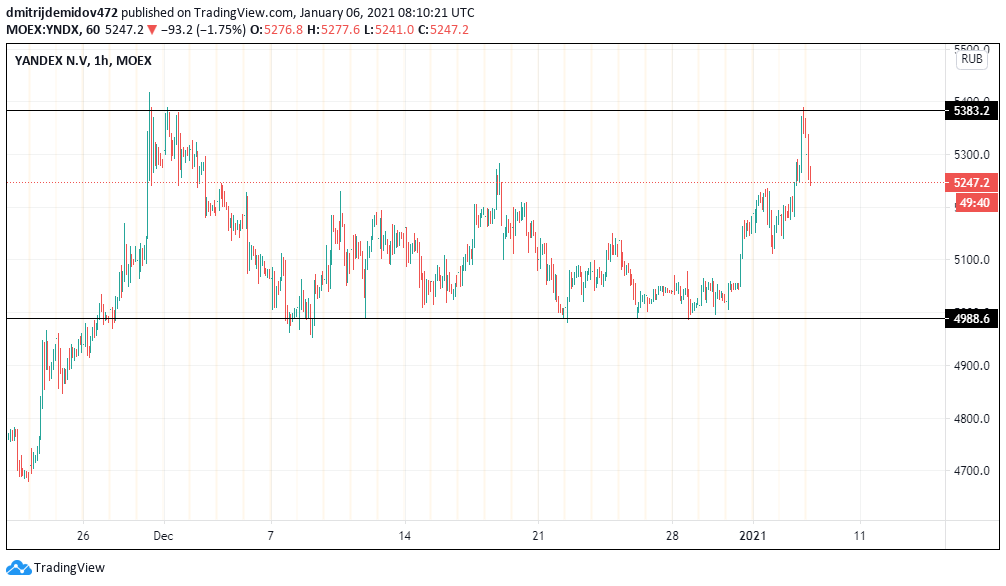This screenshot has width=1006, height=586.
Task: Click the TradingView cloud logo icon
Action: click(x=18, y=567)
